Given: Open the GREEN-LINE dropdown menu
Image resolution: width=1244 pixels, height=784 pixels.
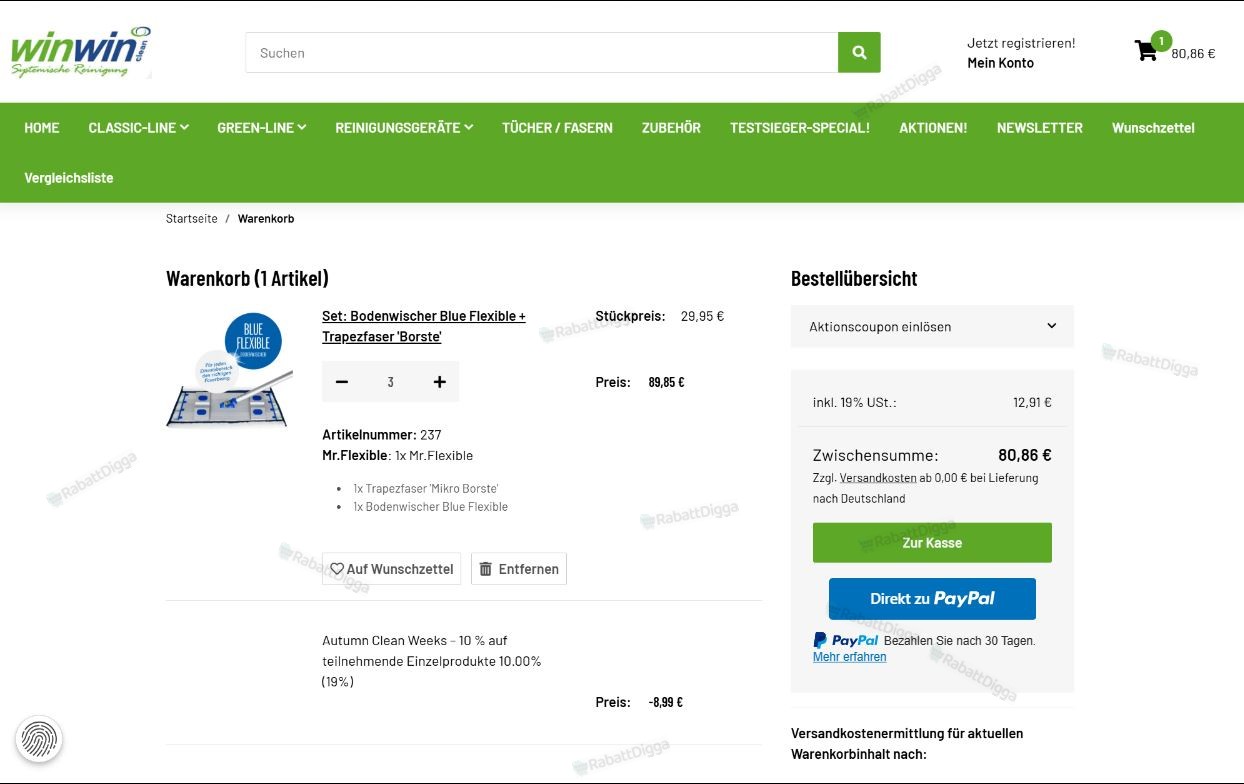Looking at the screenshot, I should pos(262,128).
